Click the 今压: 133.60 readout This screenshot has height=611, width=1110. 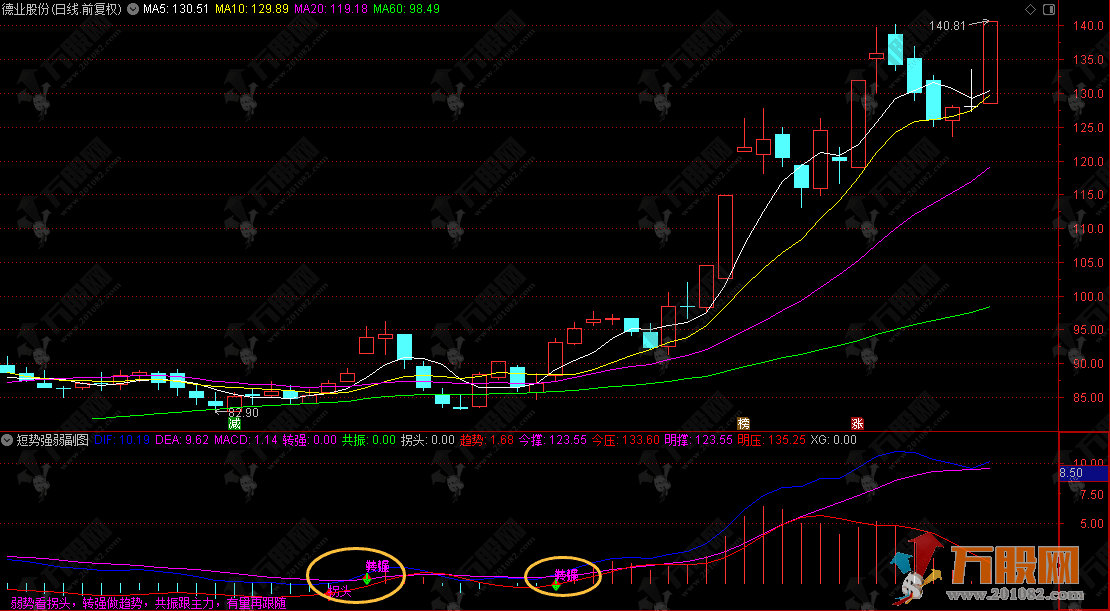coord(626,440)
